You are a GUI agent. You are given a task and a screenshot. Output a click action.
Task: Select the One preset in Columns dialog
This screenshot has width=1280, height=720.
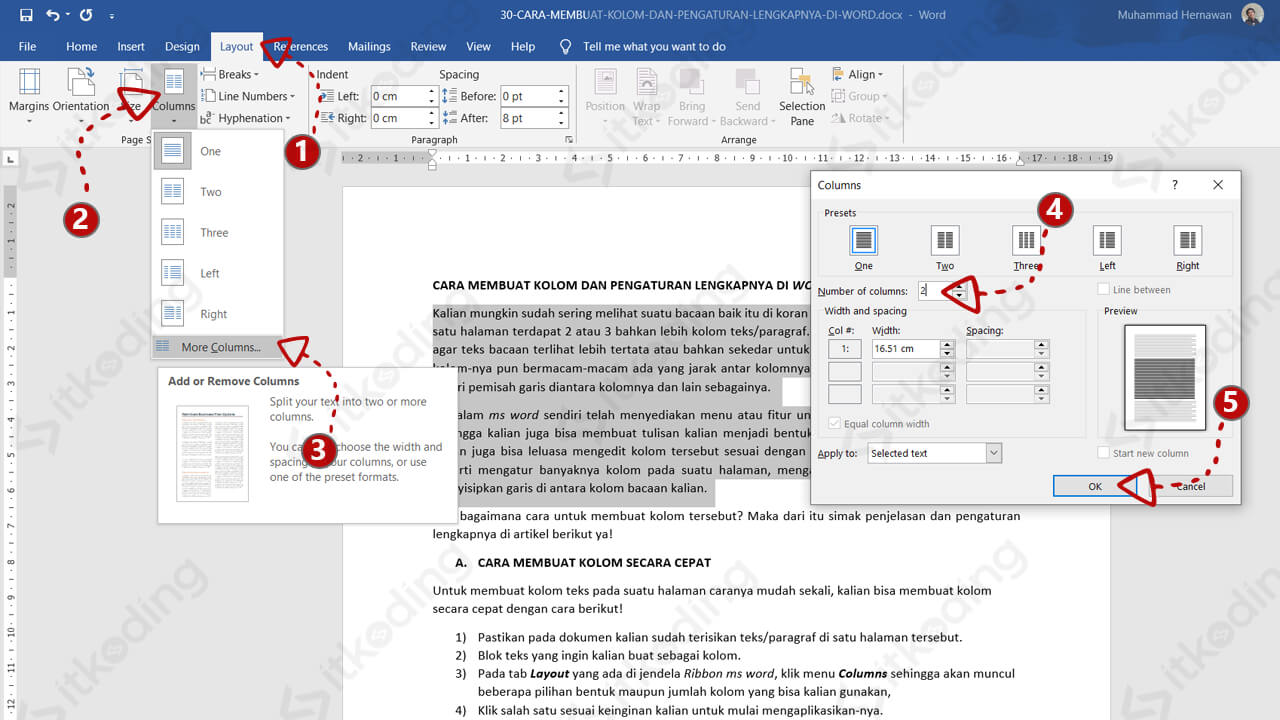tap(864, 247)
